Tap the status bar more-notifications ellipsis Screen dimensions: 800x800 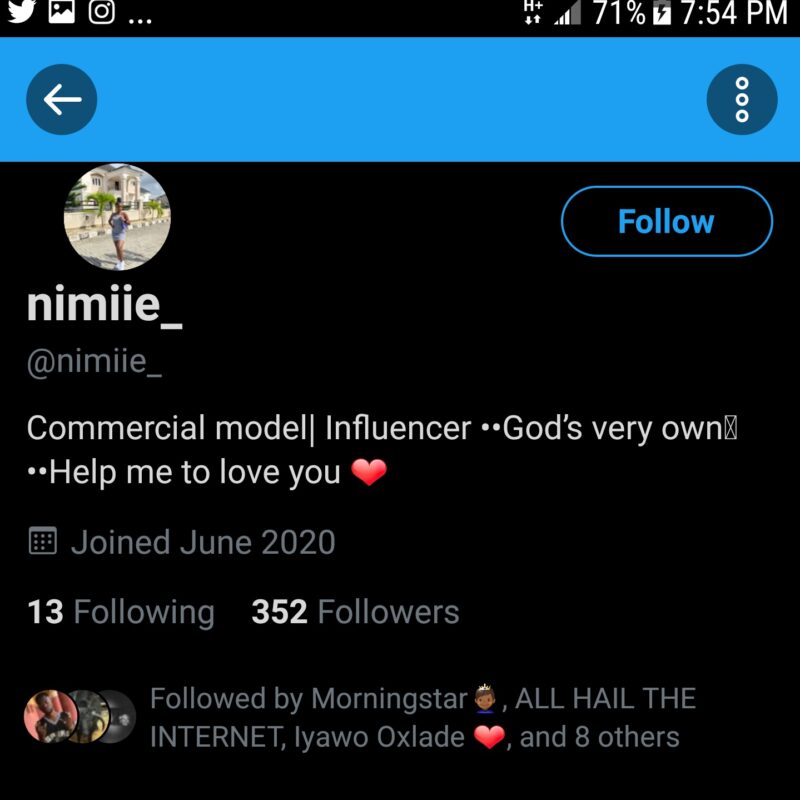click(x=140, y=17)
